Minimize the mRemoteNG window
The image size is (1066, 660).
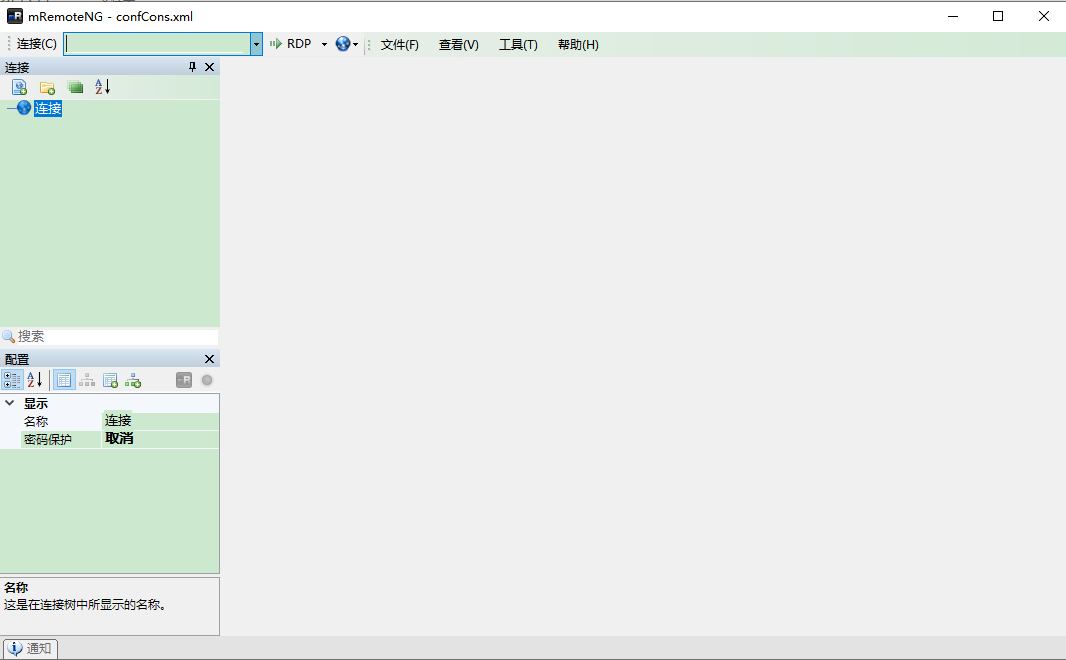click(953, 16)
